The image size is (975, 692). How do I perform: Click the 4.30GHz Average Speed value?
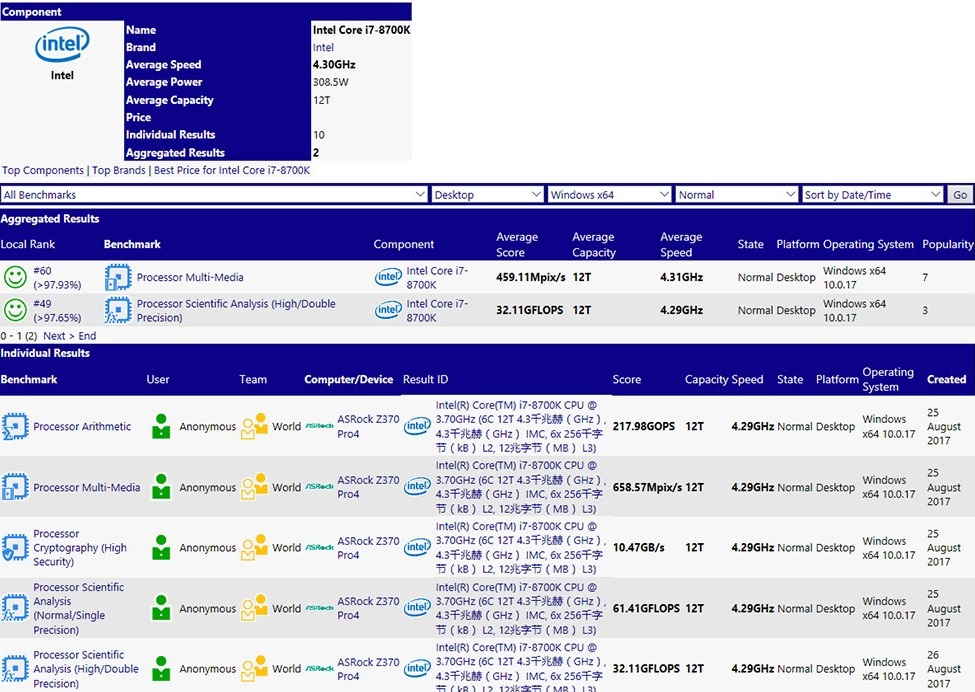(x=334, y=65)
